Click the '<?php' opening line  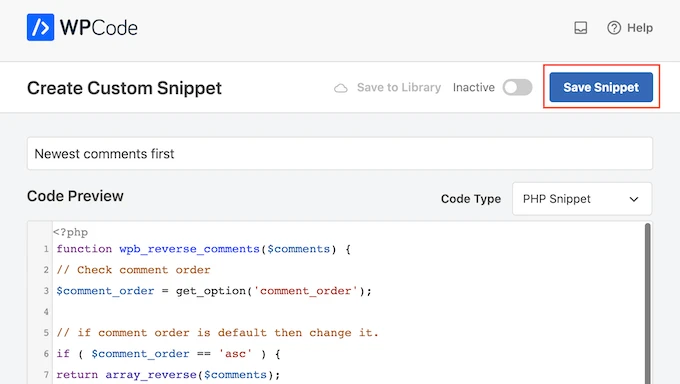[x=70, y=232]
